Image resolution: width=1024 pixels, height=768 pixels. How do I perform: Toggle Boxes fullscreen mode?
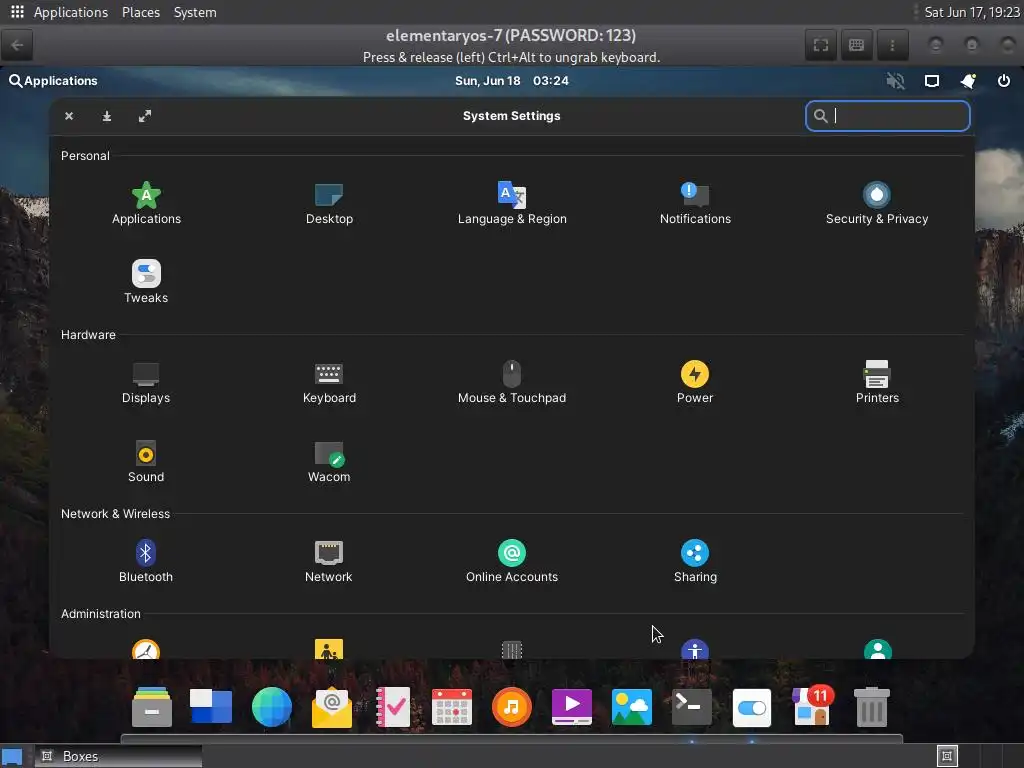[x=821, y=45]
